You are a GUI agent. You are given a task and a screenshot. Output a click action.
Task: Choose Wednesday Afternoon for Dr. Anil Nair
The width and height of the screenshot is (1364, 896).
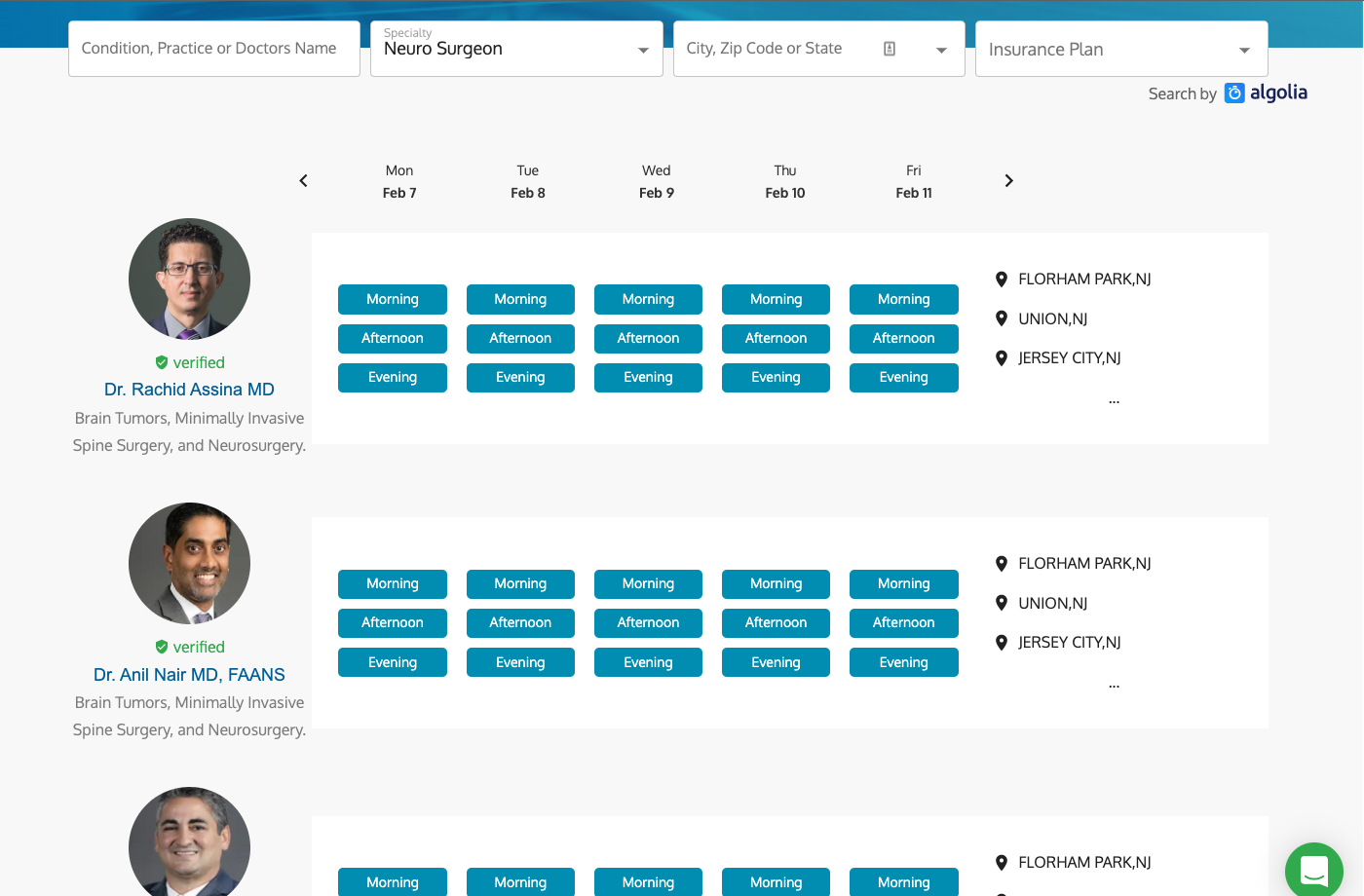(x=648, y=622)
